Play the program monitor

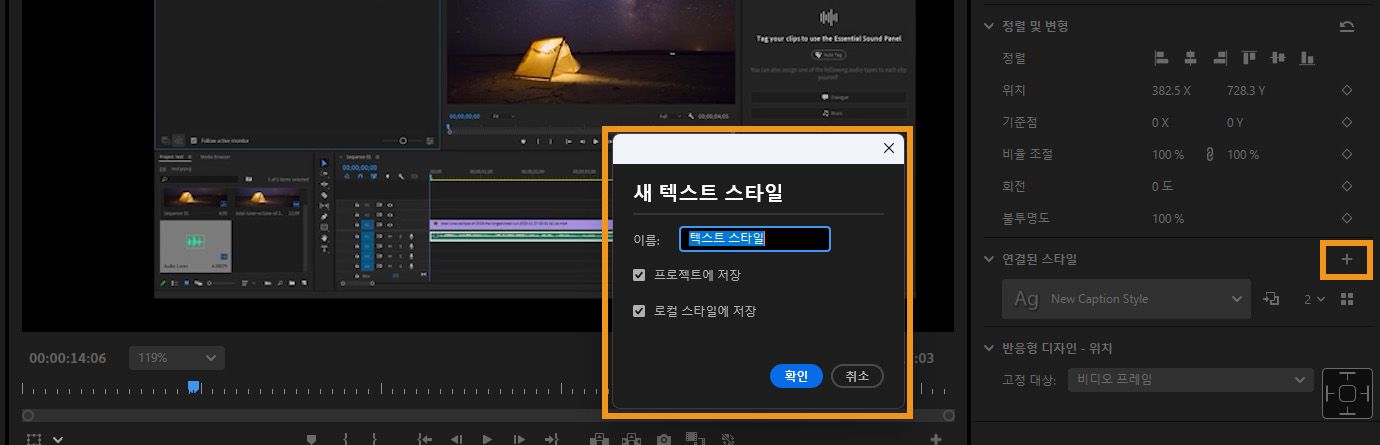(x=487, y=439)
